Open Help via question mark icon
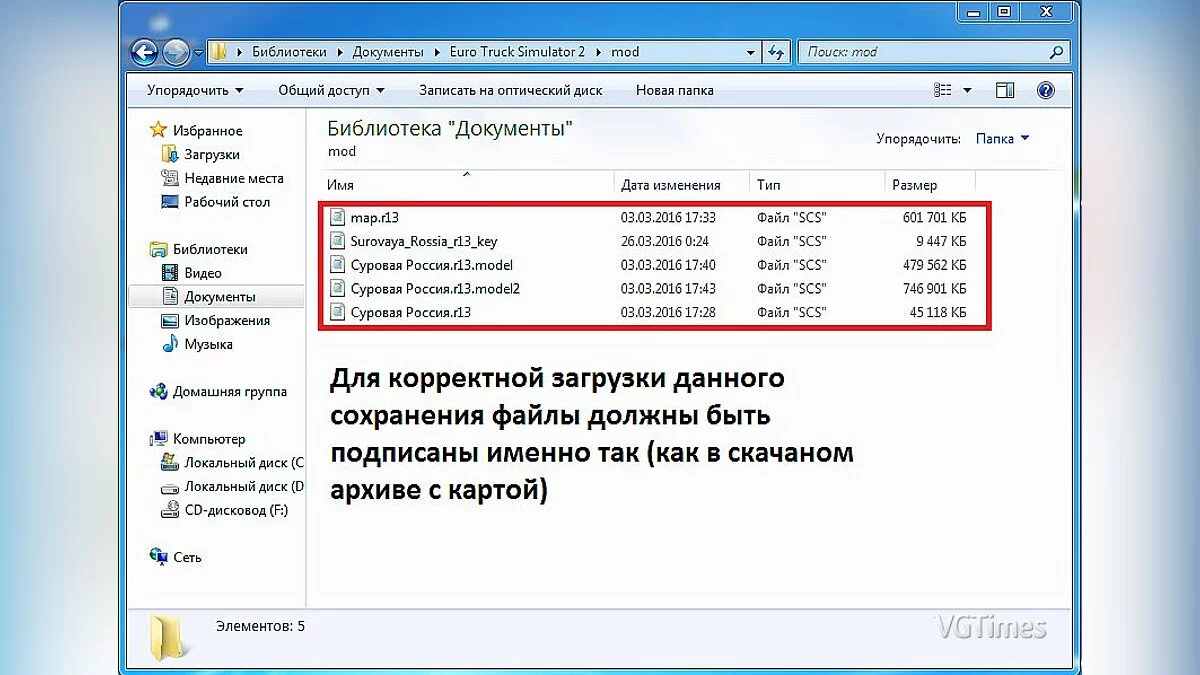Viewport: 1200px width, 675px height. click(1046, 90)
